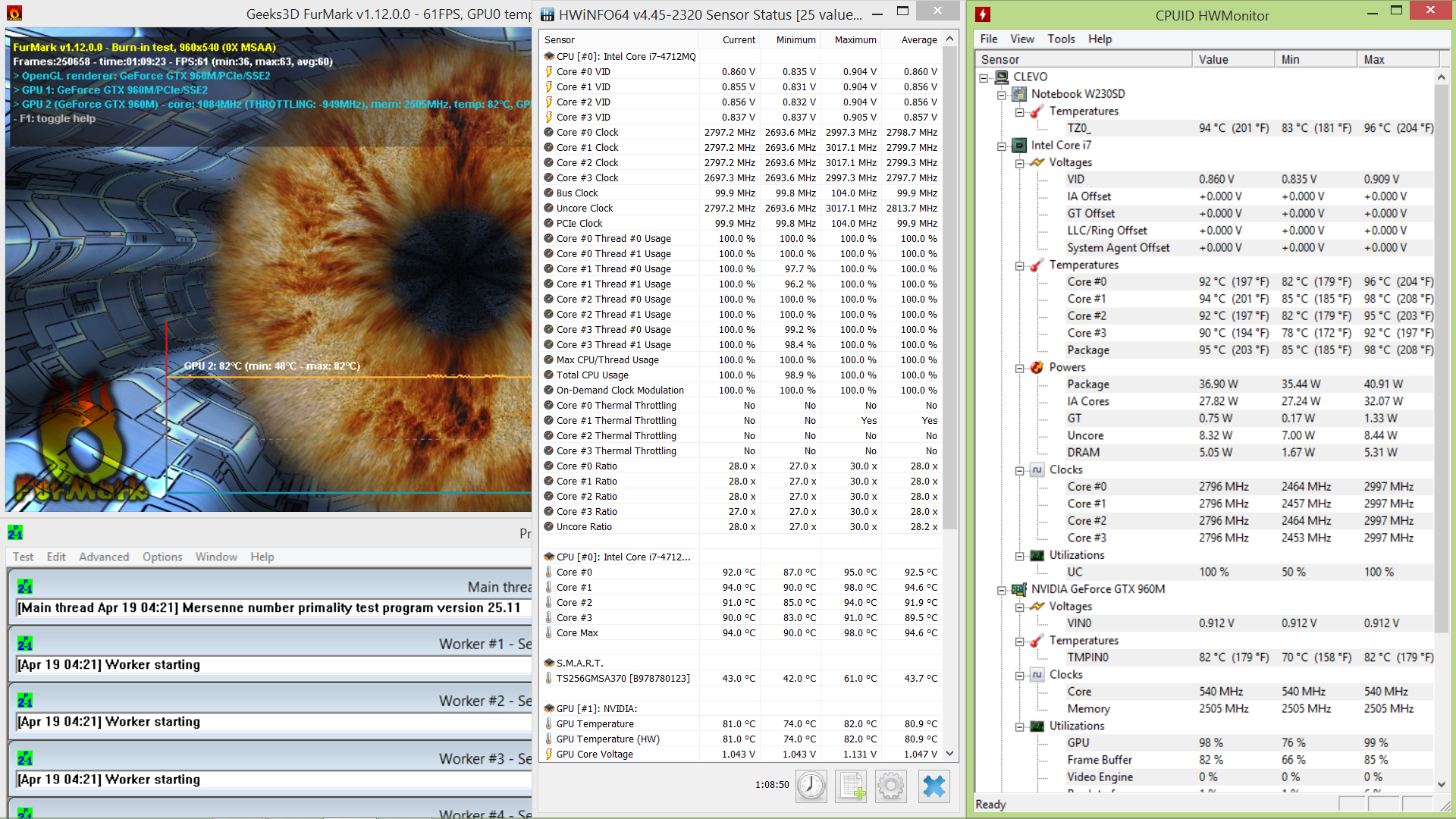The width and height of the screenshot is (1456, 819).
Task: Click the Intel Core i7 chip icon
Action: point(1019,145)
